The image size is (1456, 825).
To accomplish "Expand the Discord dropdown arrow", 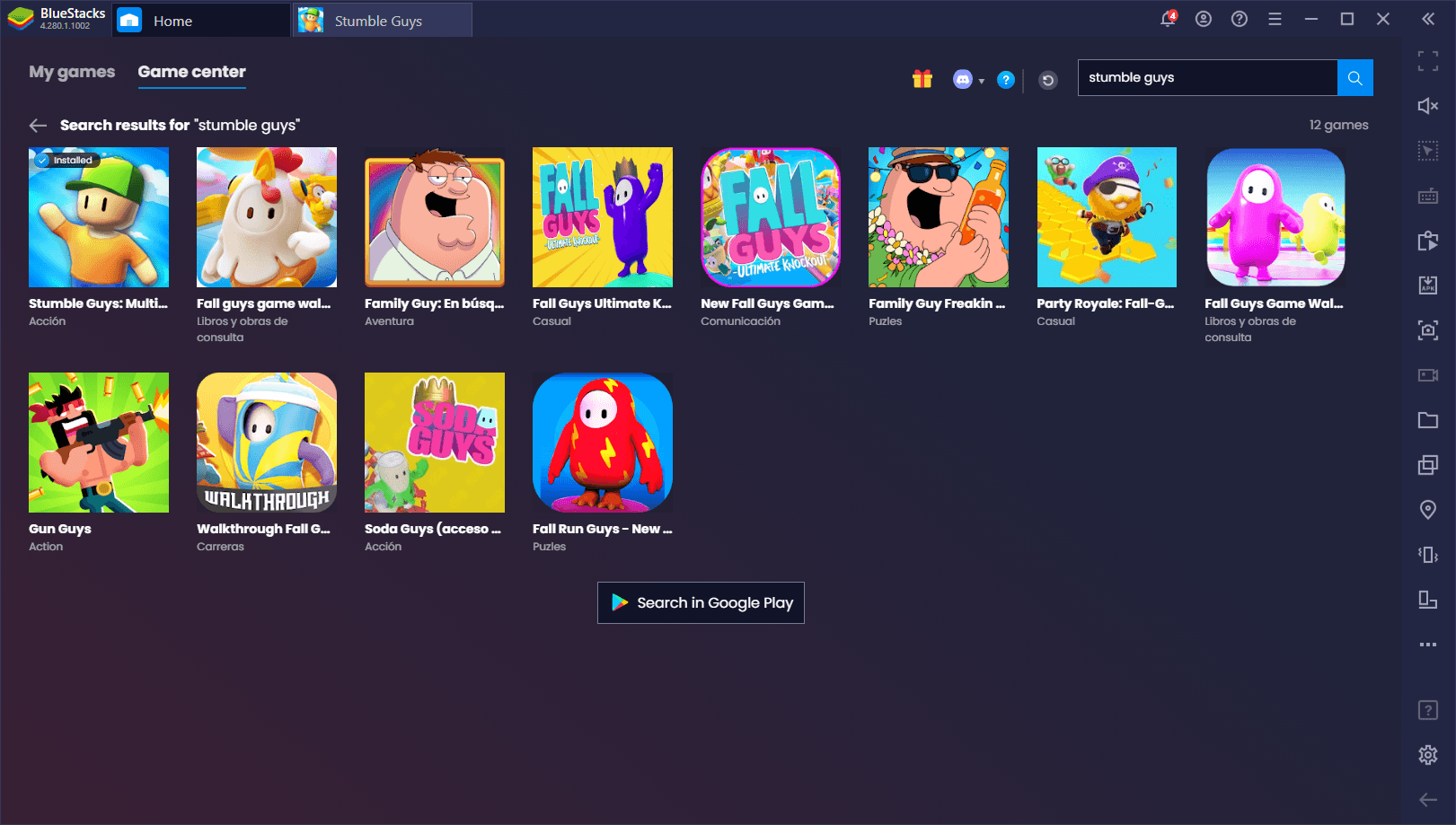I will click(982, 81).
